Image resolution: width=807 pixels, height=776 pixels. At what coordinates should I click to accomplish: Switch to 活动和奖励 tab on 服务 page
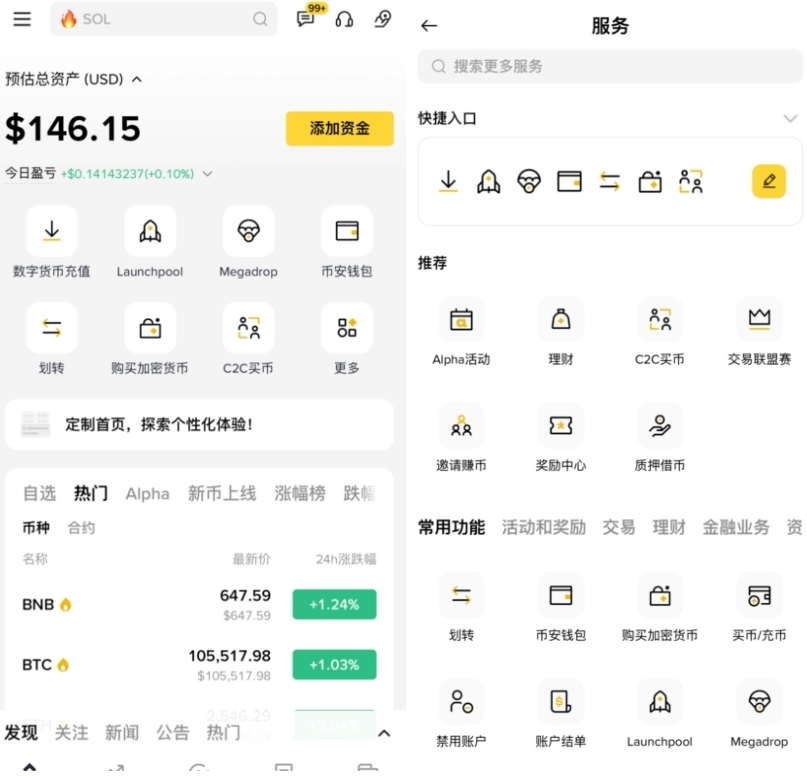click(x=543, y=527)
